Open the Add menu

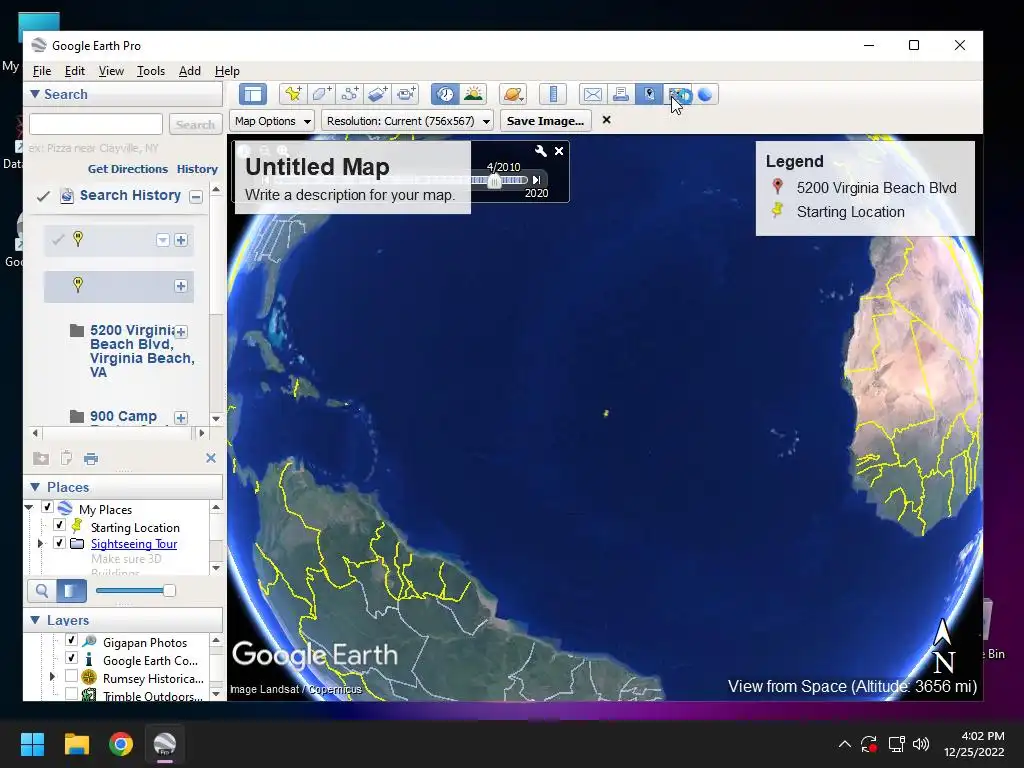(190, 71)
